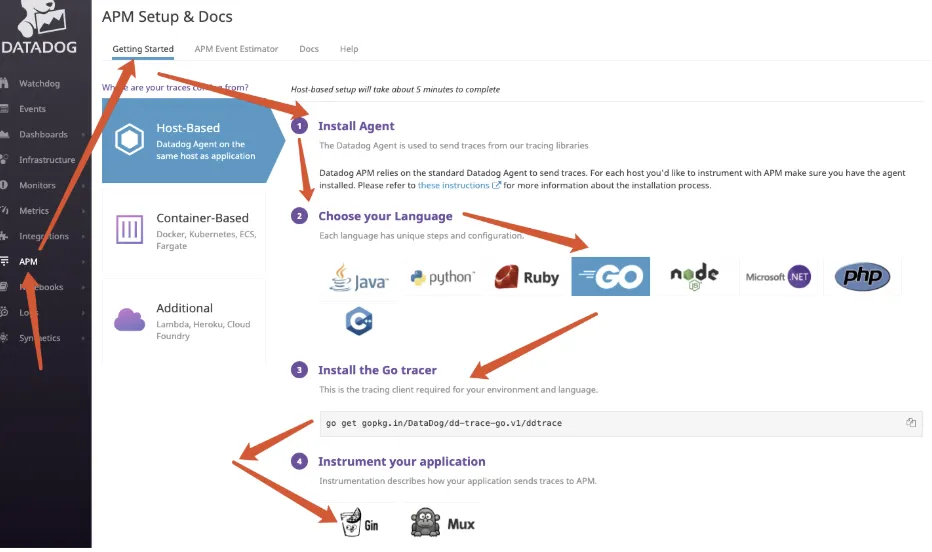Click the Integrations puzzle icon
The image size is (932, 552).
[x=4, y=236]
